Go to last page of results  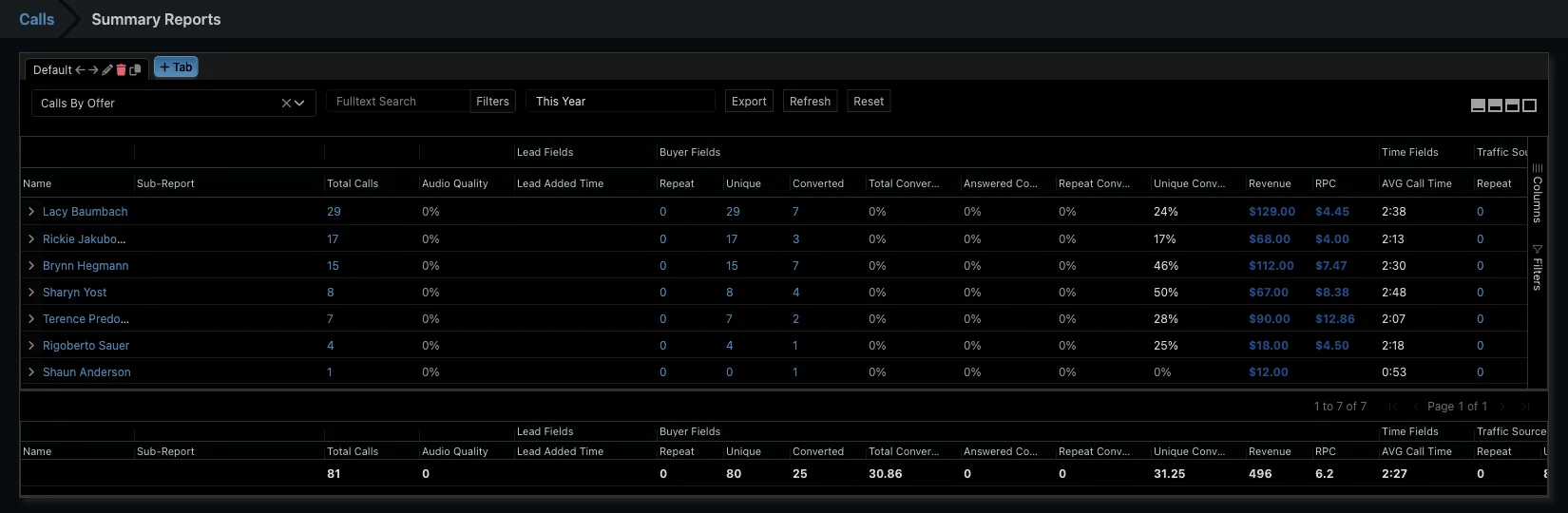click(1524, 407)
